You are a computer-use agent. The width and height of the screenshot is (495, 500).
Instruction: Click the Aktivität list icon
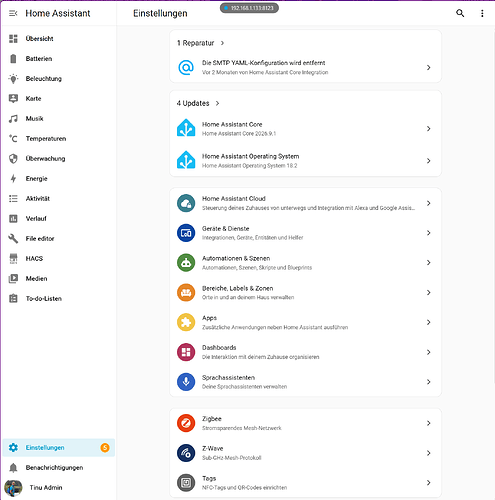click(x=13, y=199)
